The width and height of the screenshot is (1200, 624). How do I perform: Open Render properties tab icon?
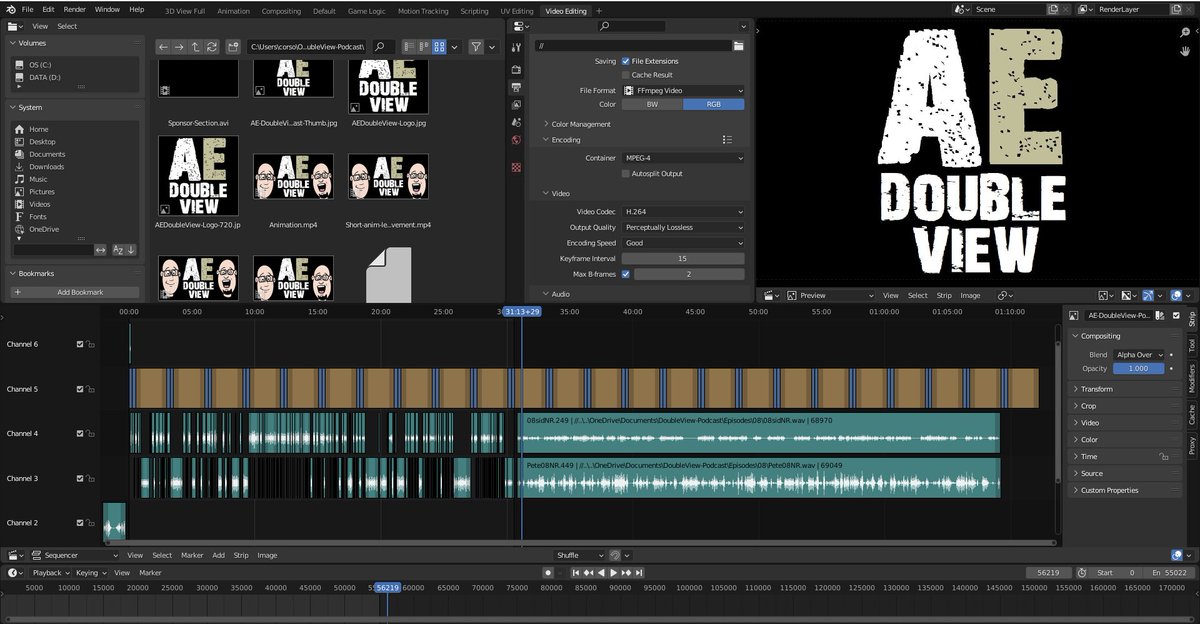point(516,70)
